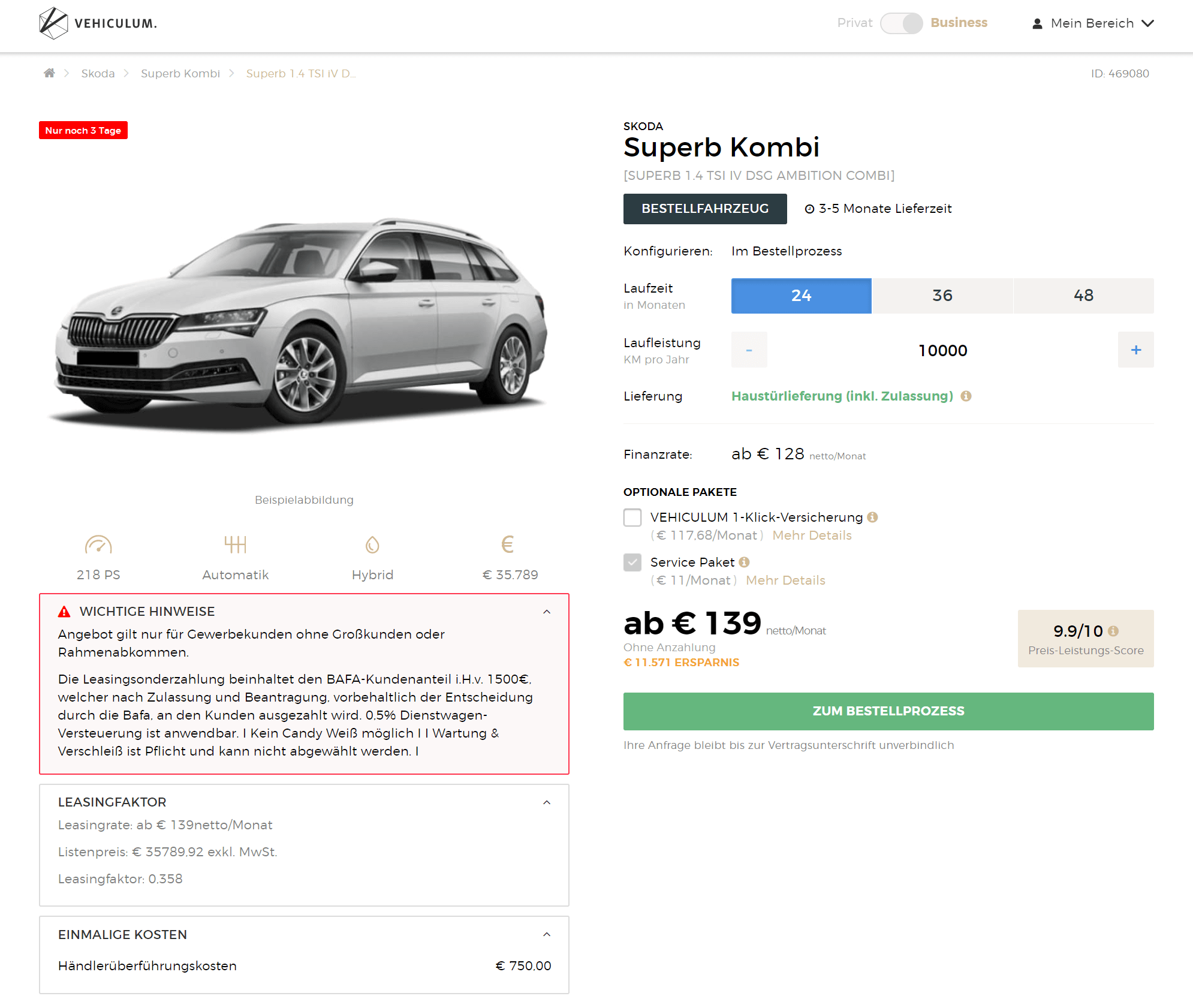The width and height of the screenshot is (1193, 1008).
Task: Click the current breadcrumb Superb 1.4 TSI
Action: point(301,73)
